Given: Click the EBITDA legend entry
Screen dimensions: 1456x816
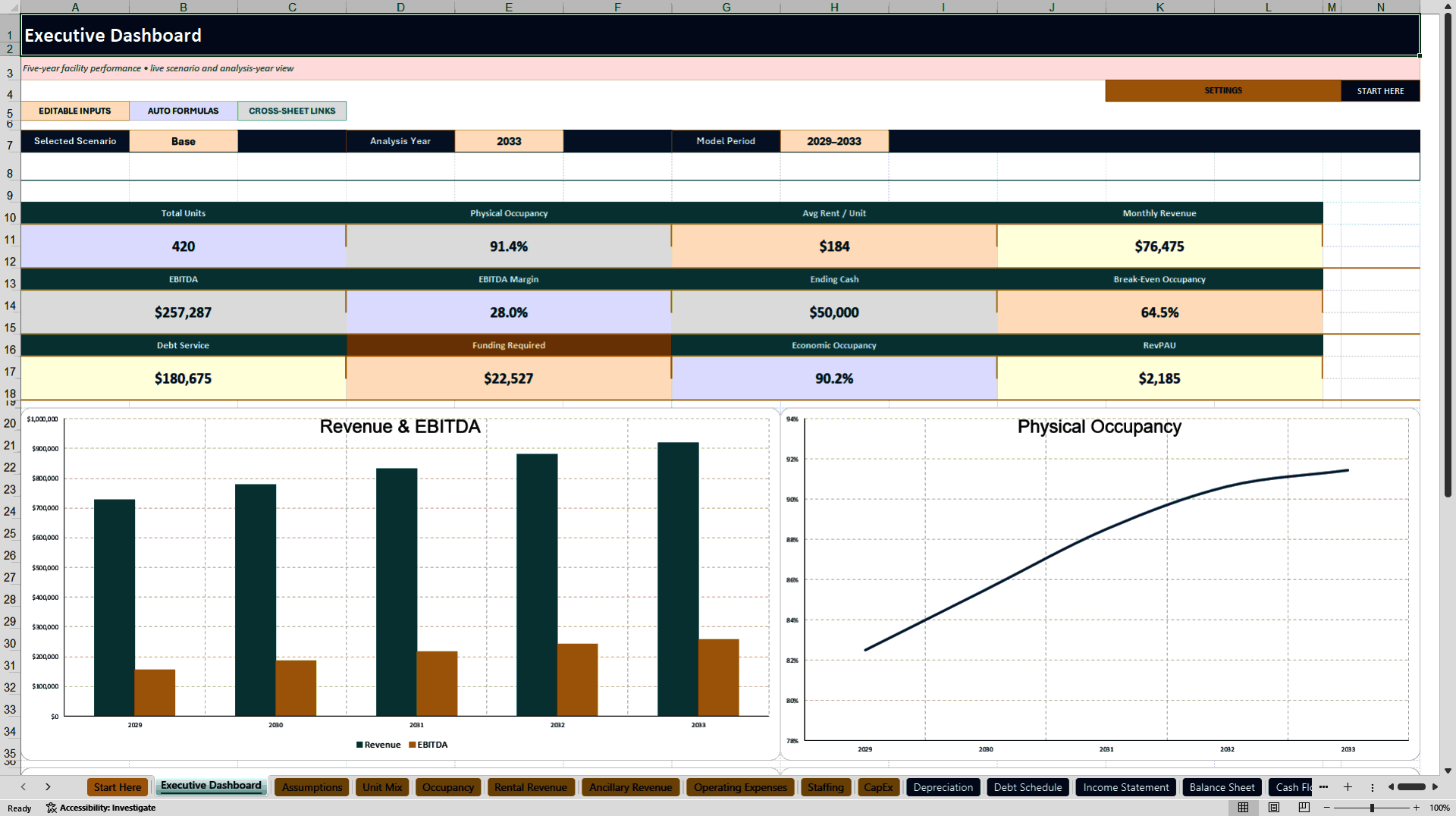Looking at the screenshot, I should pos(428,745).
